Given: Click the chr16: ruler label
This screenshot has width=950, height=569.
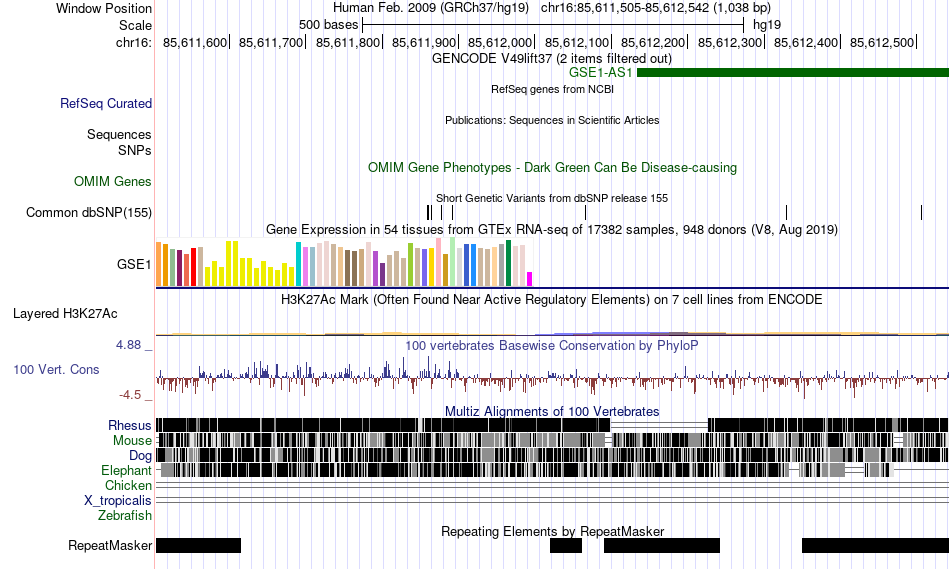Looking at the screenshot, I should tap(134, 42).
